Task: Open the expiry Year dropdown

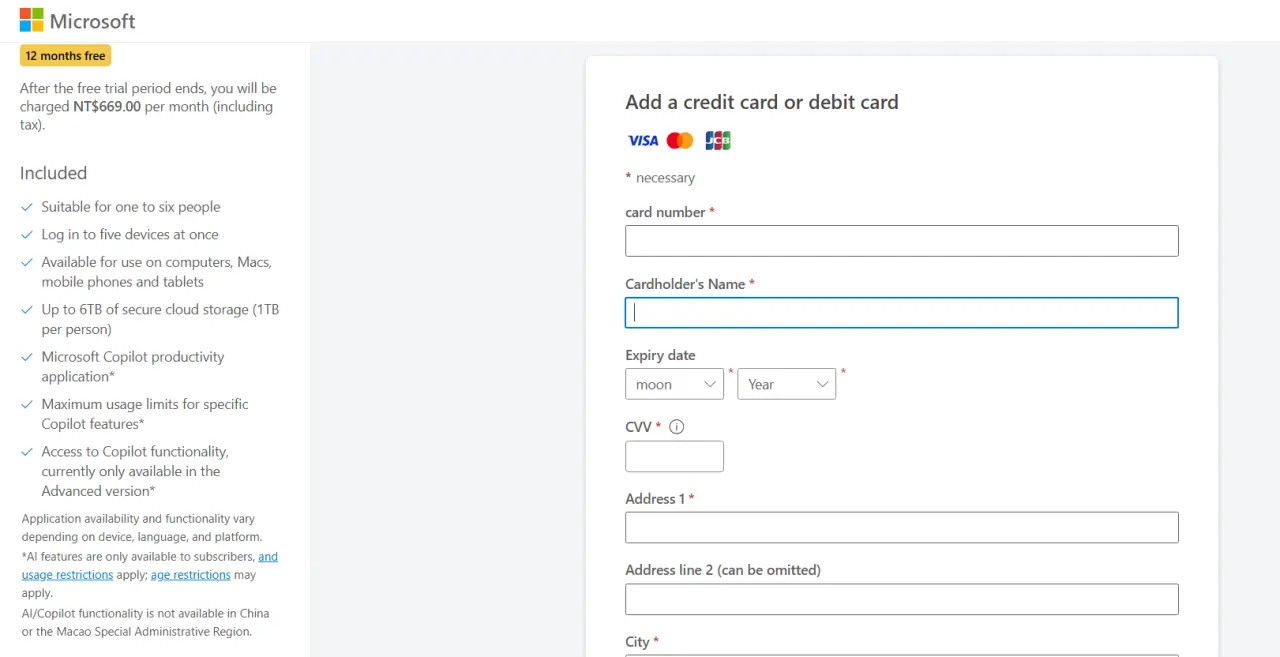Action: click(x=786, y=384)
